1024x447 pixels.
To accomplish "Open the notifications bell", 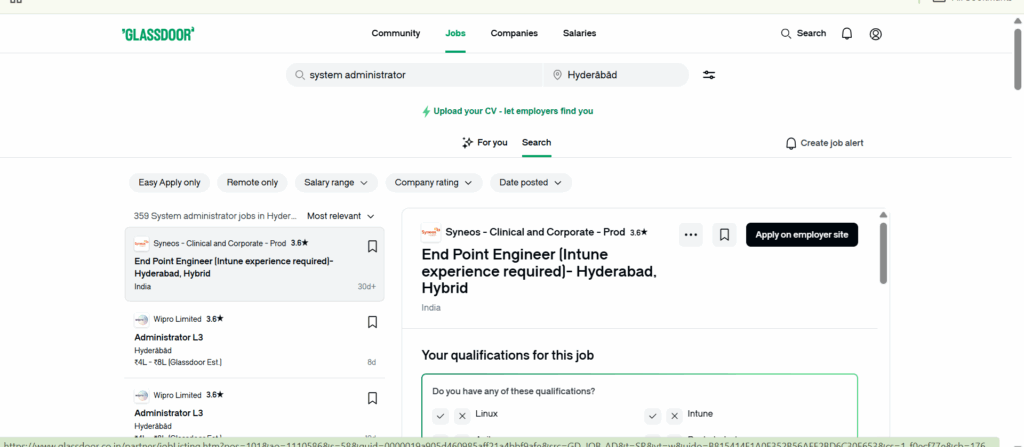I will pyautogui.click(x=846, y=34).
